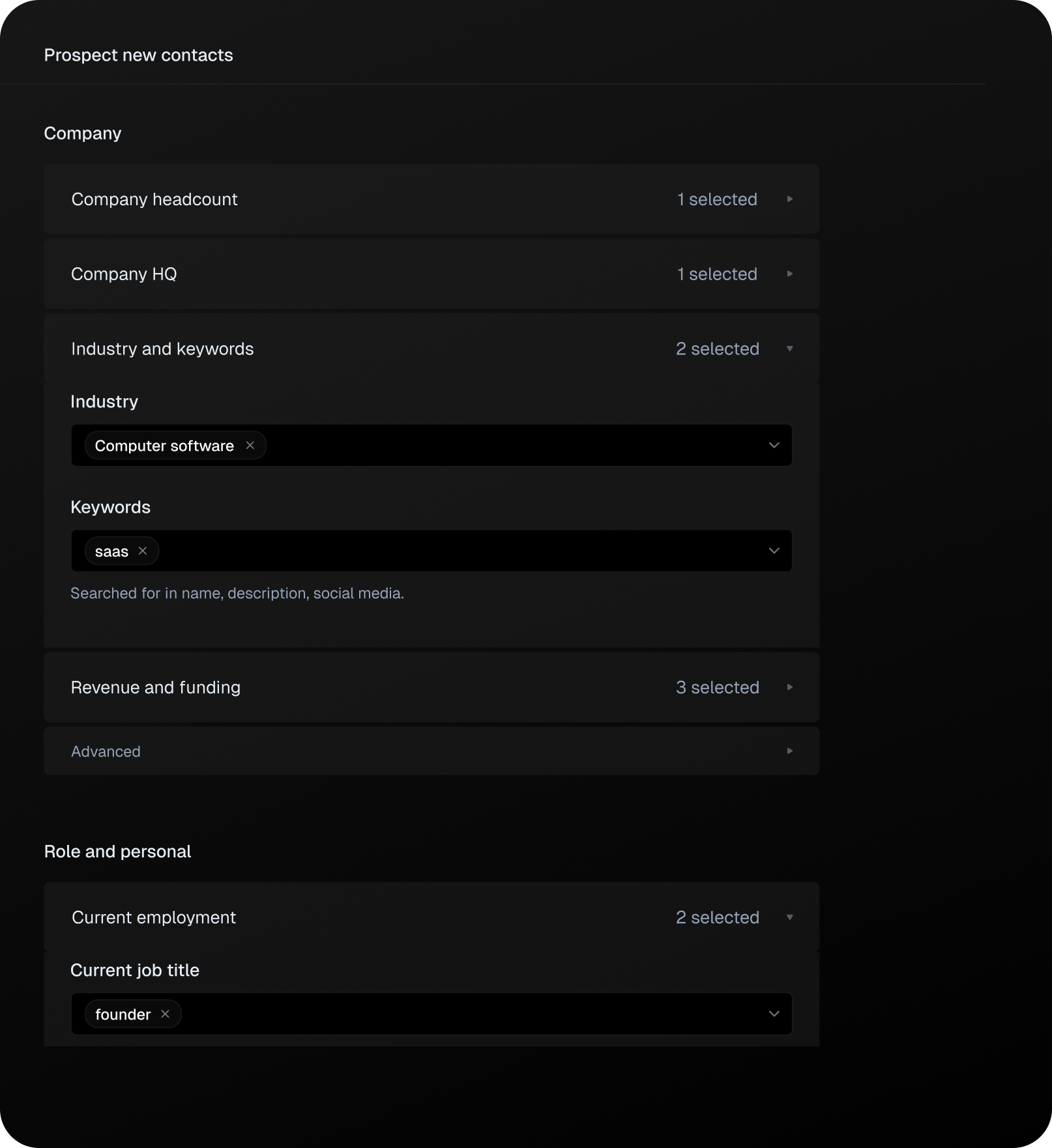Image resolution: width=1052 pixels, height=1148 pixels.
Task: Click the Advanced row label
Action: coord(106,751)
